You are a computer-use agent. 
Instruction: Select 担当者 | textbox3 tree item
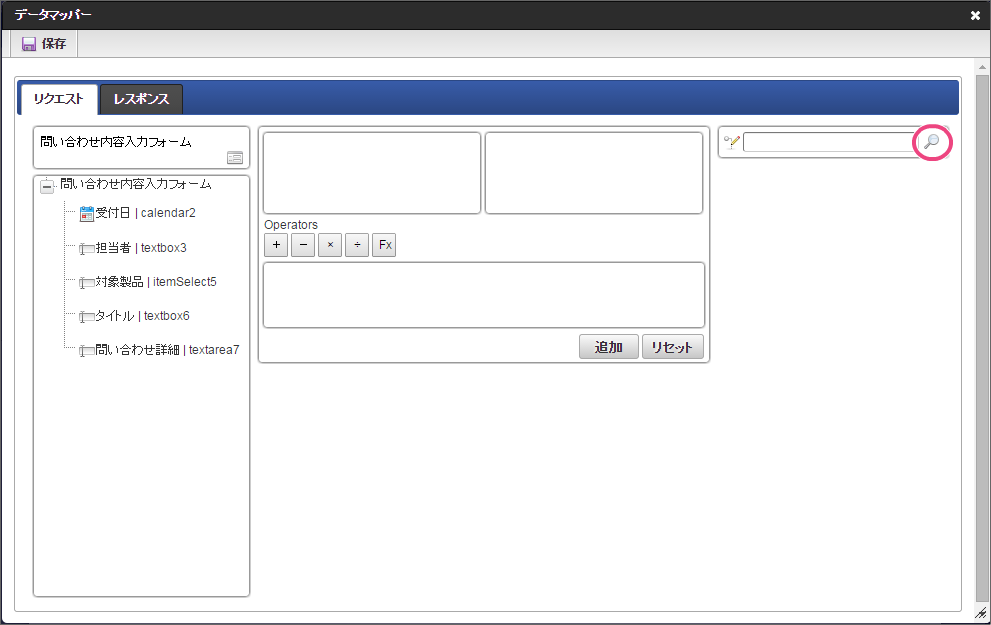[x=141, y=248]
